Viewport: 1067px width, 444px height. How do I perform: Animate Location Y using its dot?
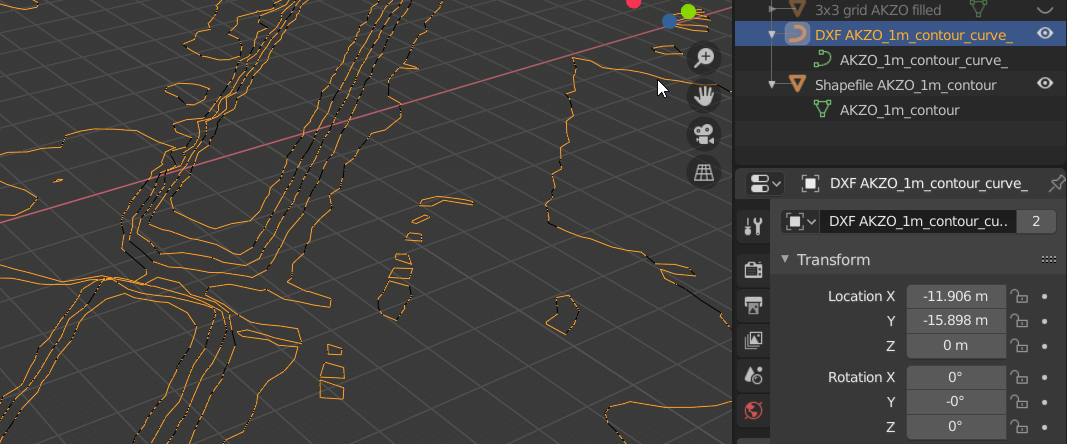click(x=1045, y=321)
